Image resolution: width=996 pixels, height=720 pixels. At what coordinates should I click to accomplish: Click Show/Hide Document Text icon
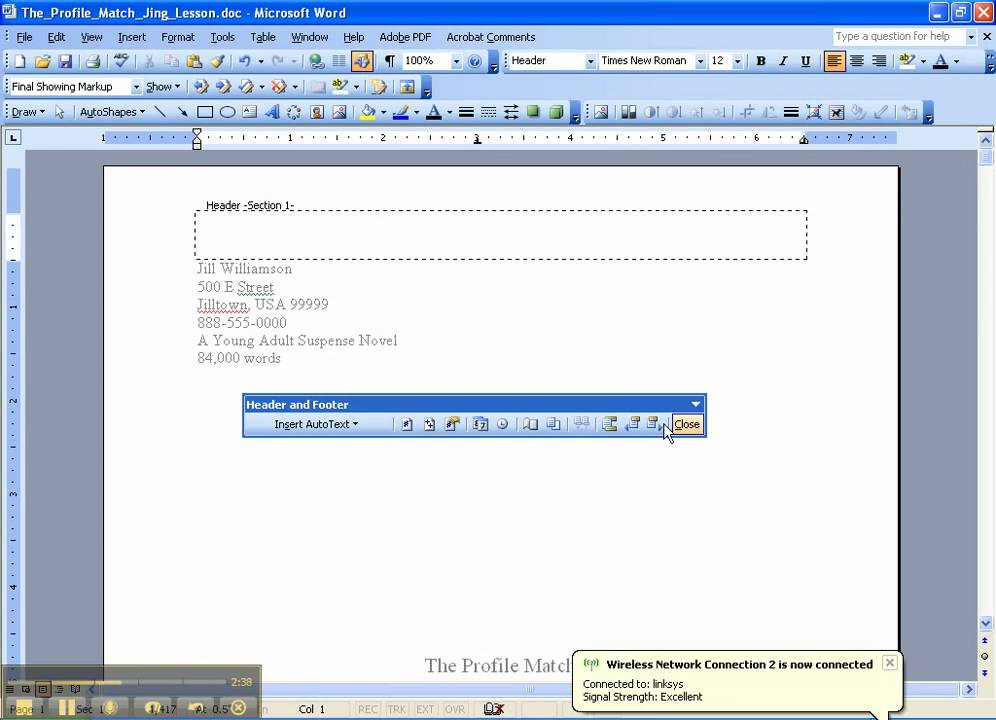[553, 425]
